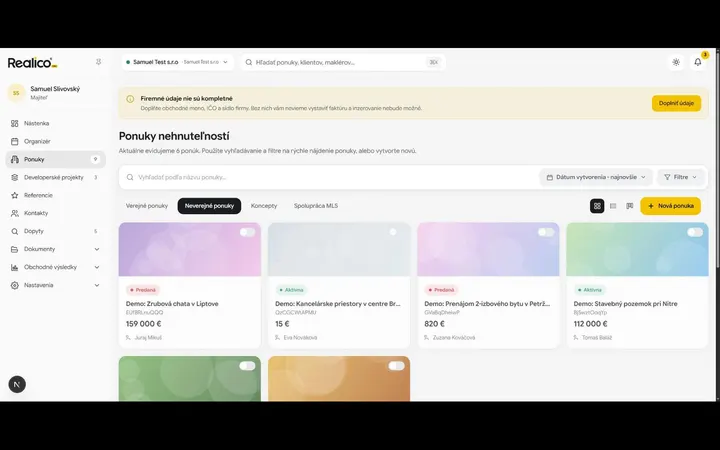Toggle switch on Prenájom 2-izbového bytu card
The height and width of the screenshot is (450, 720).
tap(546, 232)
